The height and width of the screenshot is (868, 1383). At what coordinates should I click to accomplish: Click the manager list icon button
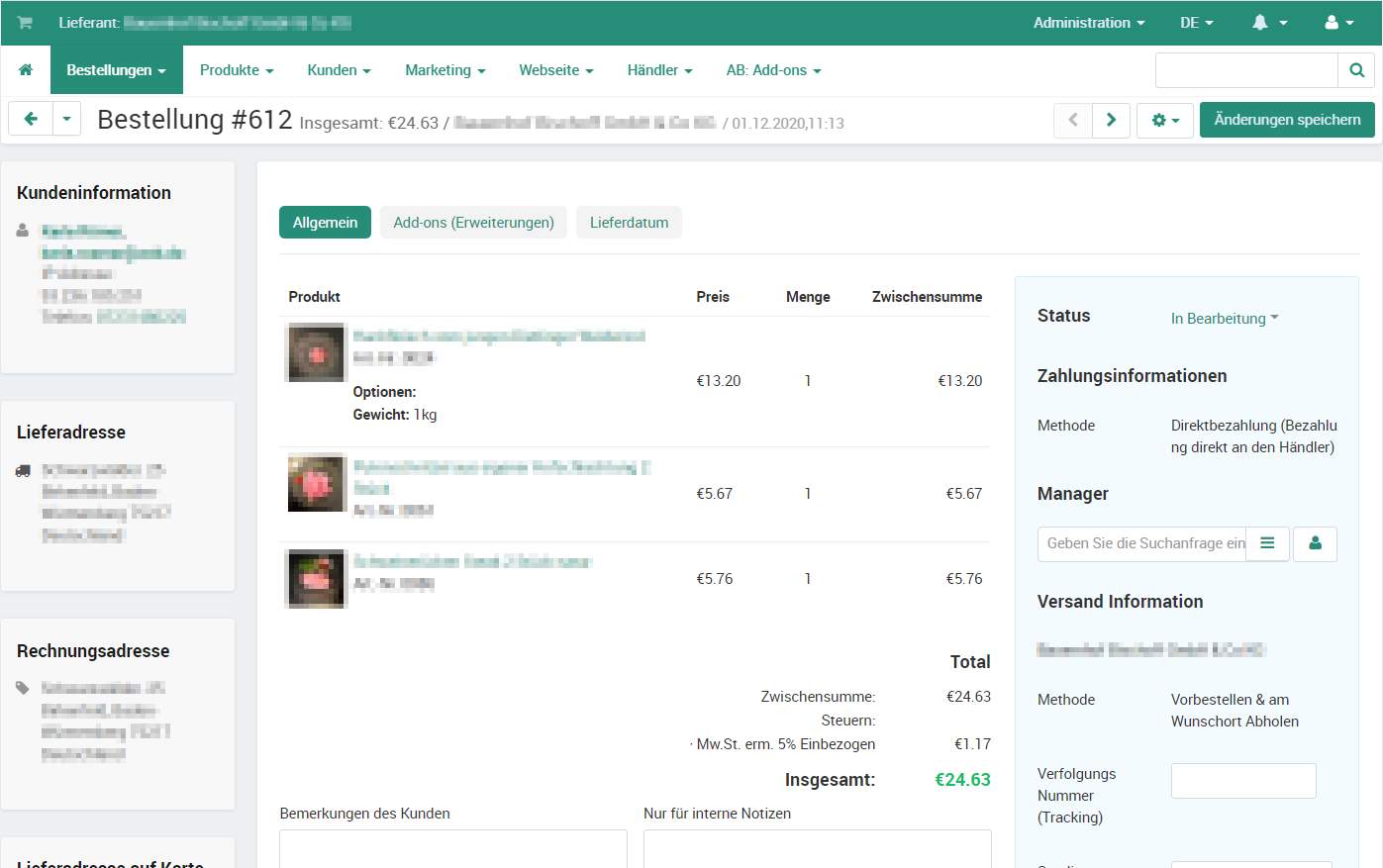(1267, 543)
